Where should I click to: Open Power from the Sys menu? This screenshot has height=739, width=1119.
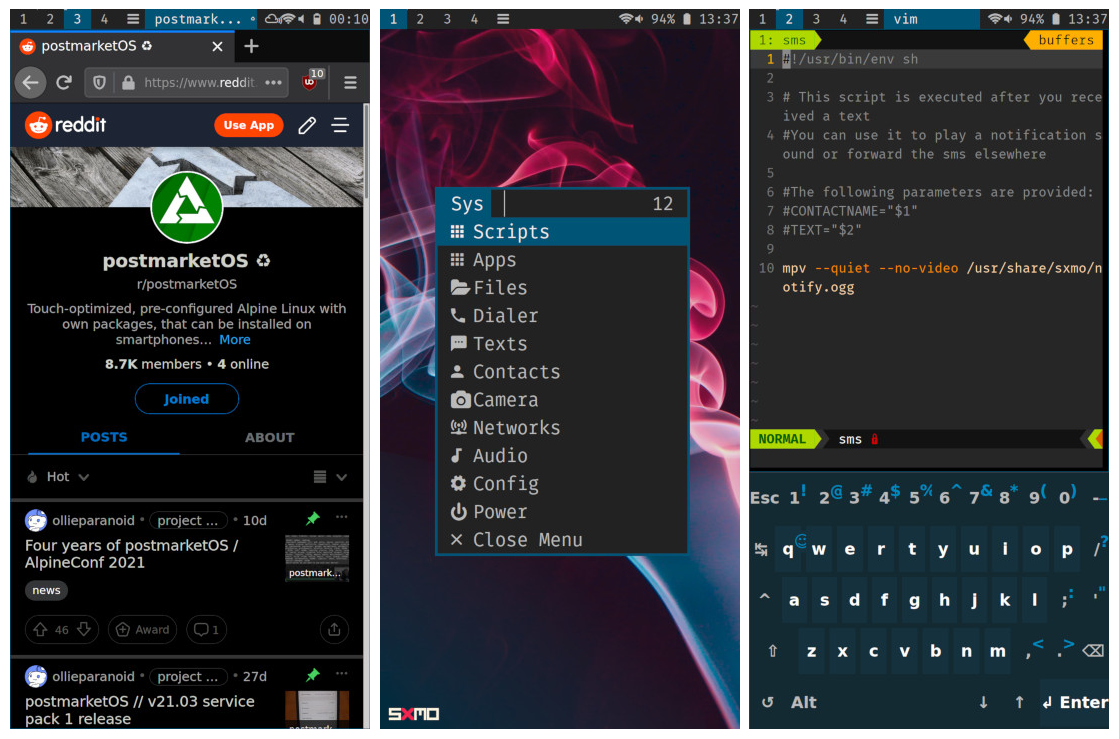(x=562, y=511)
